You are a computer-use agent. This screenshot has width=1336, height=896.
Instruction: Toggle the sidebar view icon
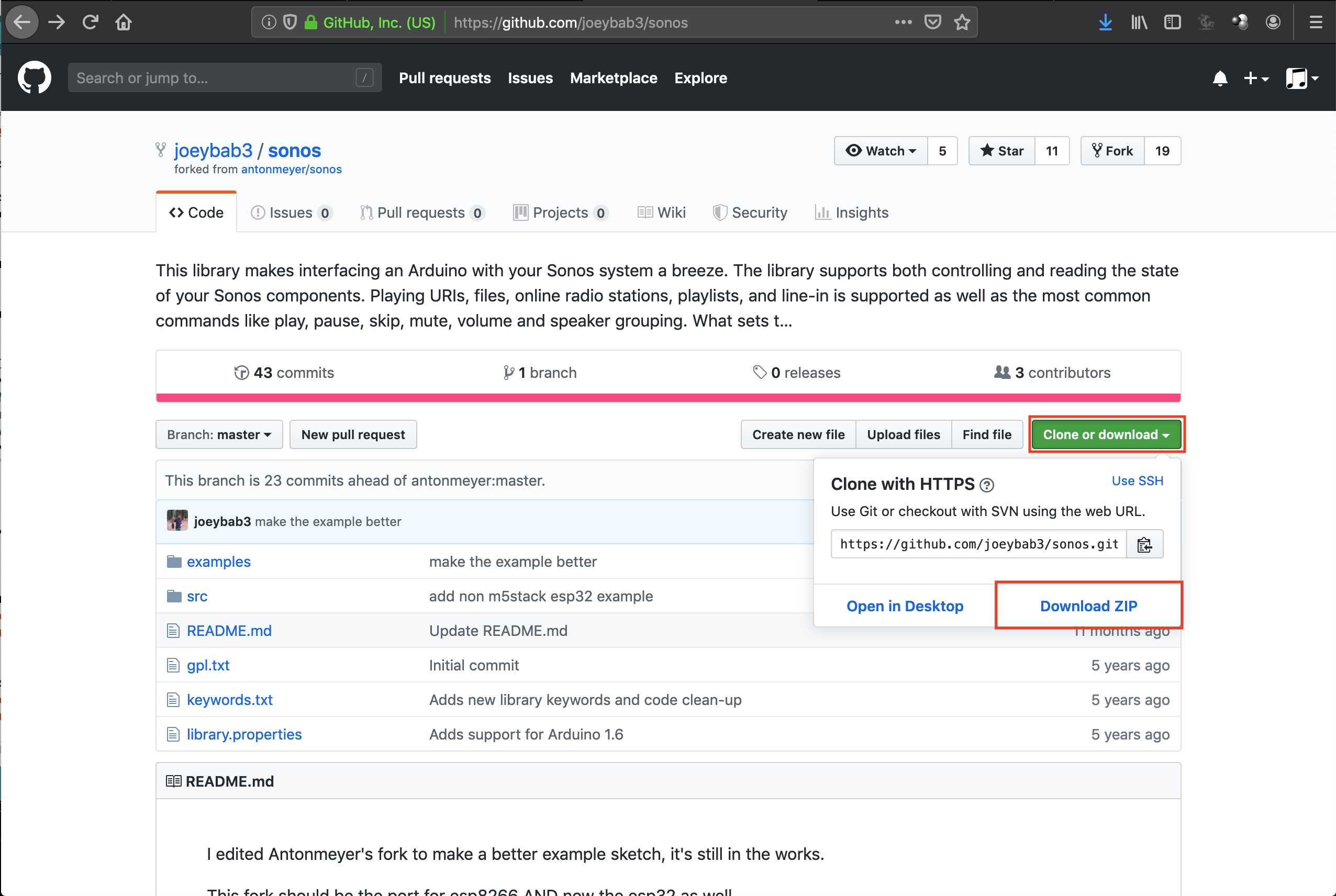(x=1172, y=23)
